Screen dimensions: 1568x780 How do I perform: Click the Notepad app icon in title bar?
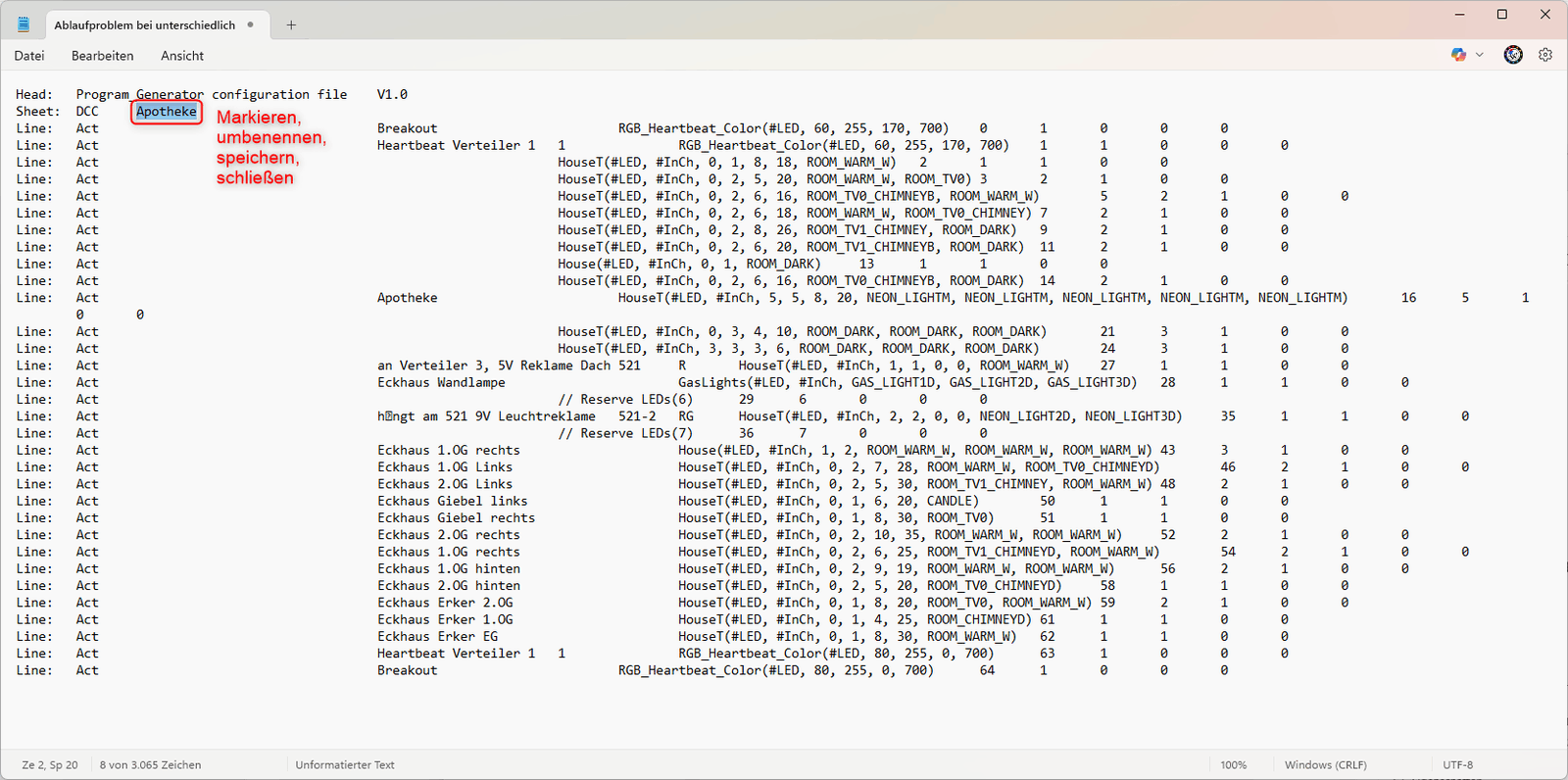tap(24, 24)
